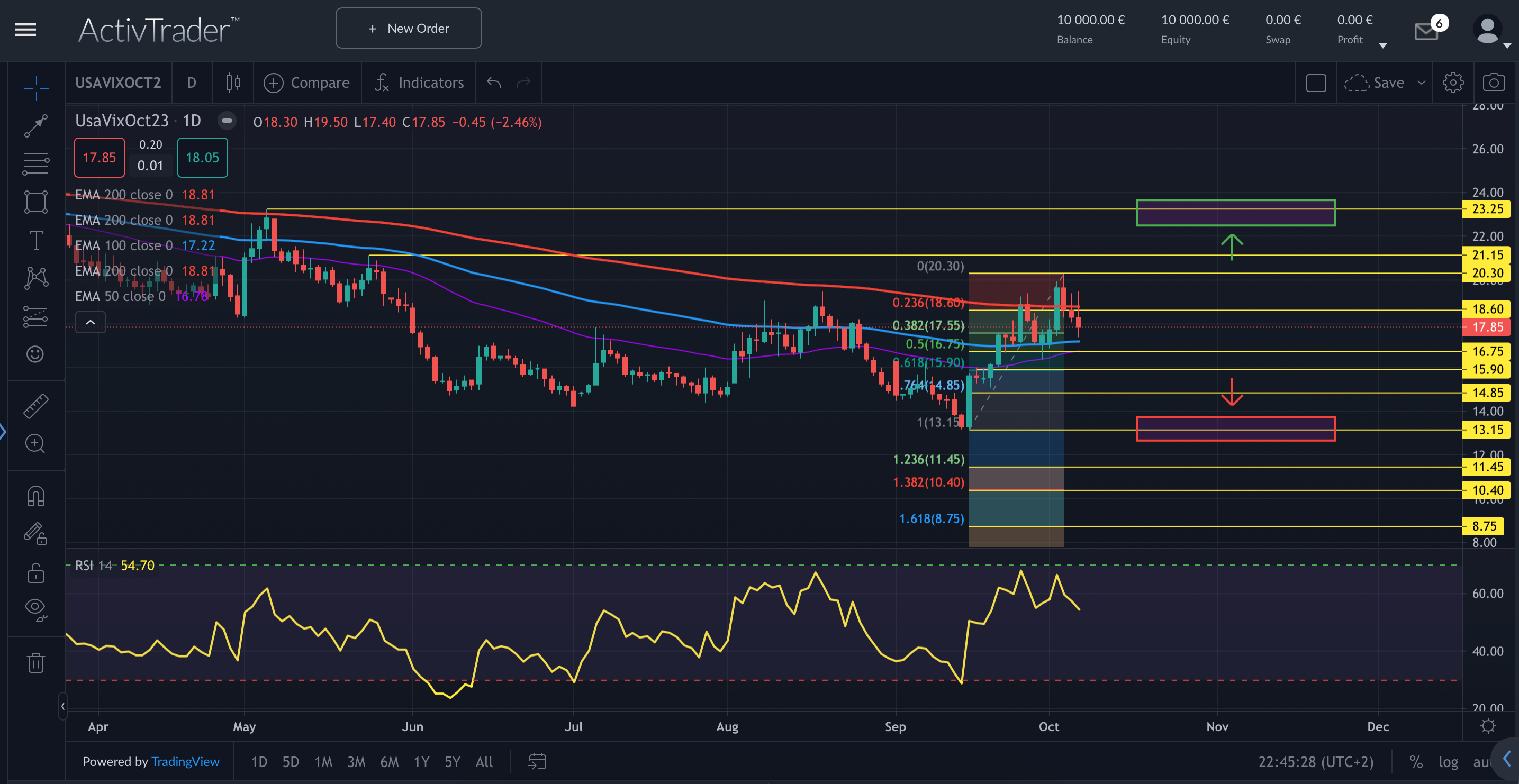Collapse the EMA indicators legend chevron
Screen dimensions: 1519x784
[x=90, y=323]
